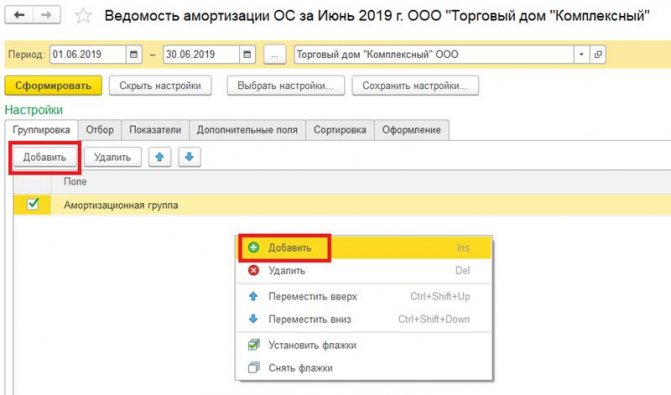Click checked-boxes icon beside Установить флажки
This screenshot has width=671, height=395.
tap(254, 345)
